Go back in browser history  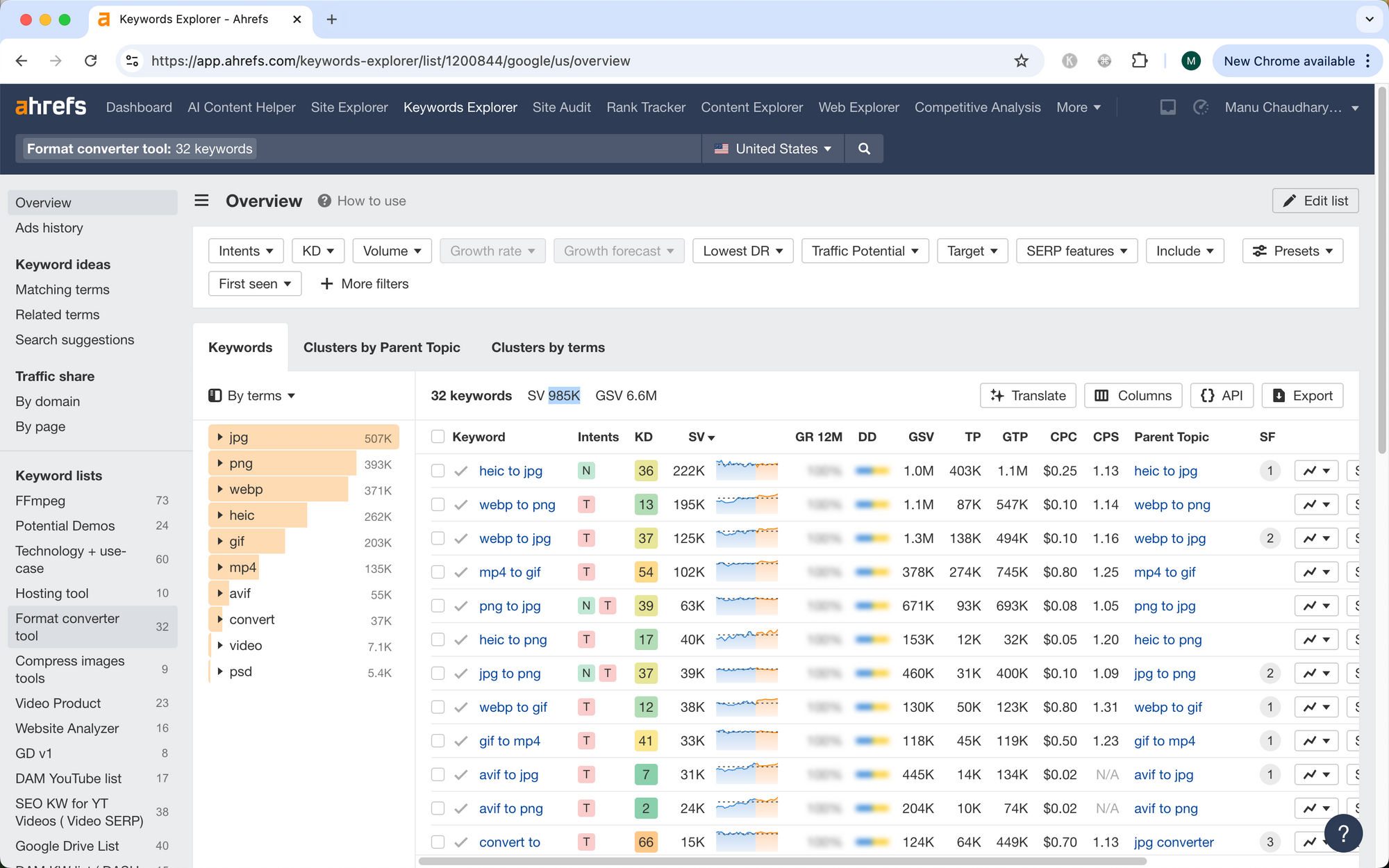click(22, 61)
